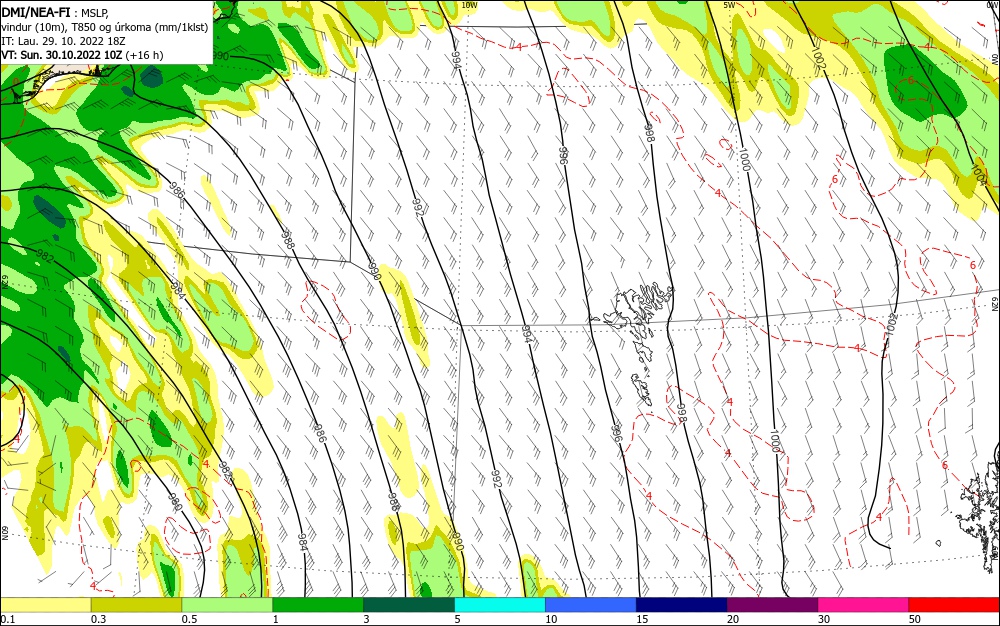Viewport: 1000px width, 626px height.
Task: Pick the light green 0.5–1 legend swatch
Action: tap(227, 605)
